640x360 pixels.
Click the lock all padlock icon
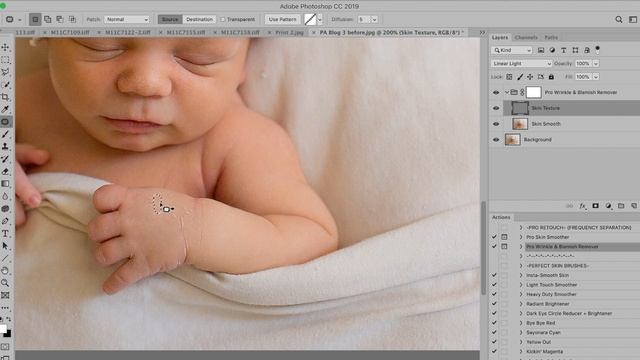tap(551, 77)
